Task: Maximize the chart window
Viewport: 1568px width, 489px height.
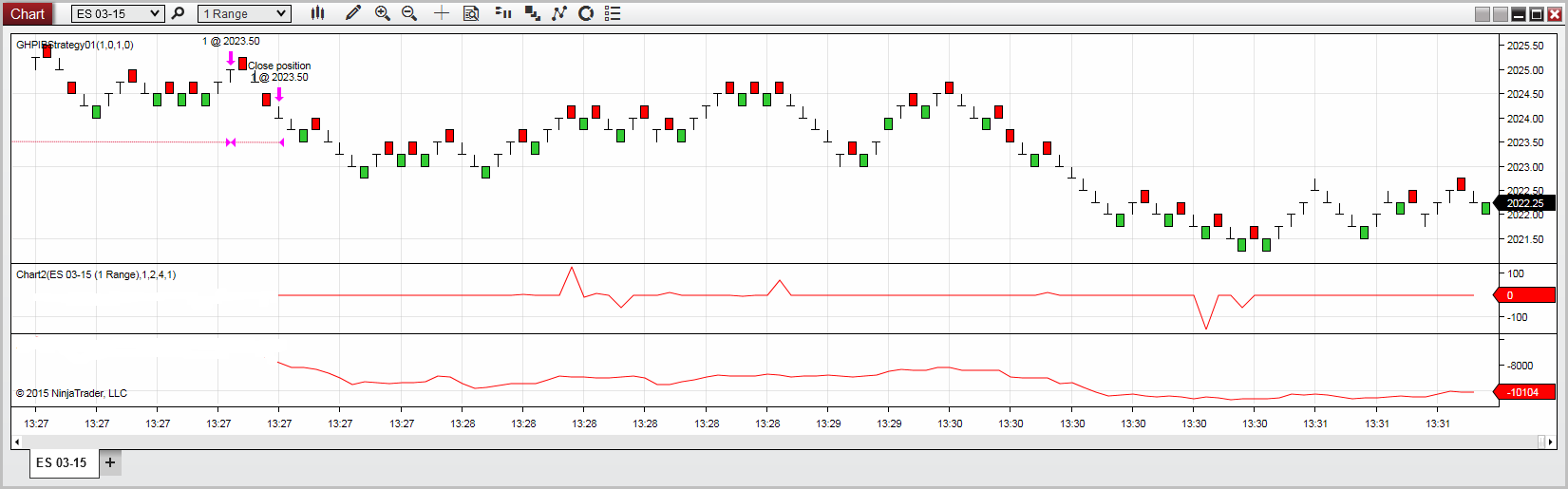Action: [x=1537, y=14]
